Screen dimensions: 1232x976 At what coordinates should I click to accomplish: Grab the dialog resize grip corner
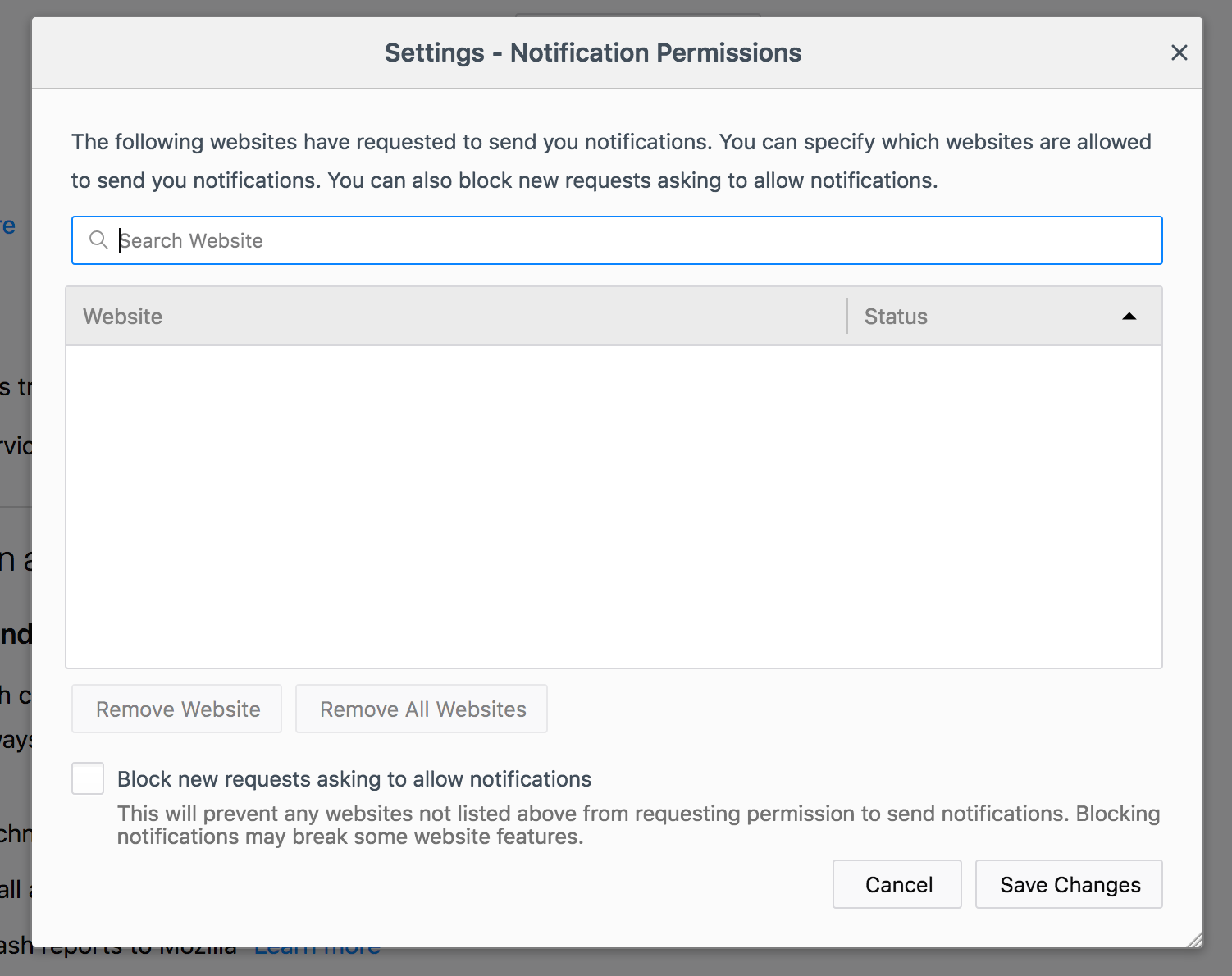coord(1194,940)
